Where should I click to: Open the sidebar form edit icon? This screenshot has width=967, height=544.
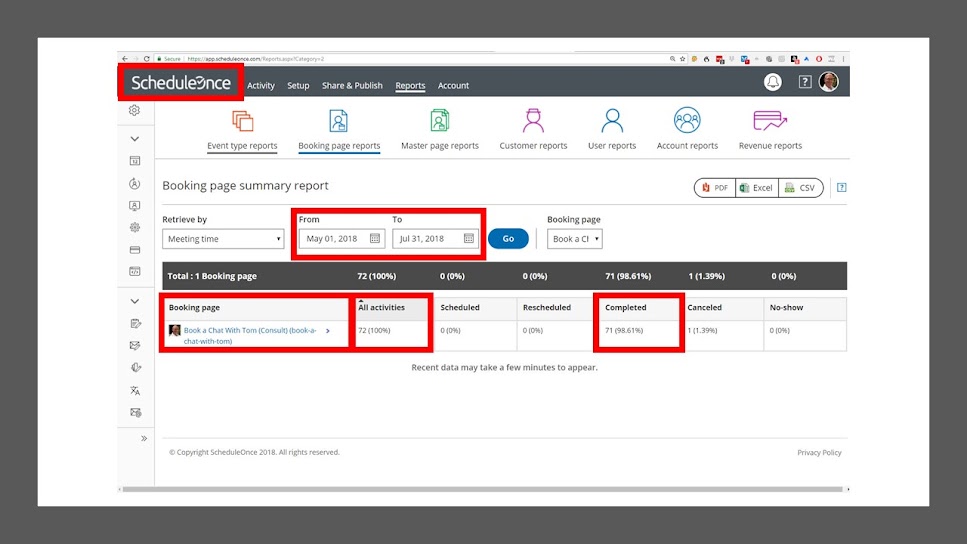136,324
